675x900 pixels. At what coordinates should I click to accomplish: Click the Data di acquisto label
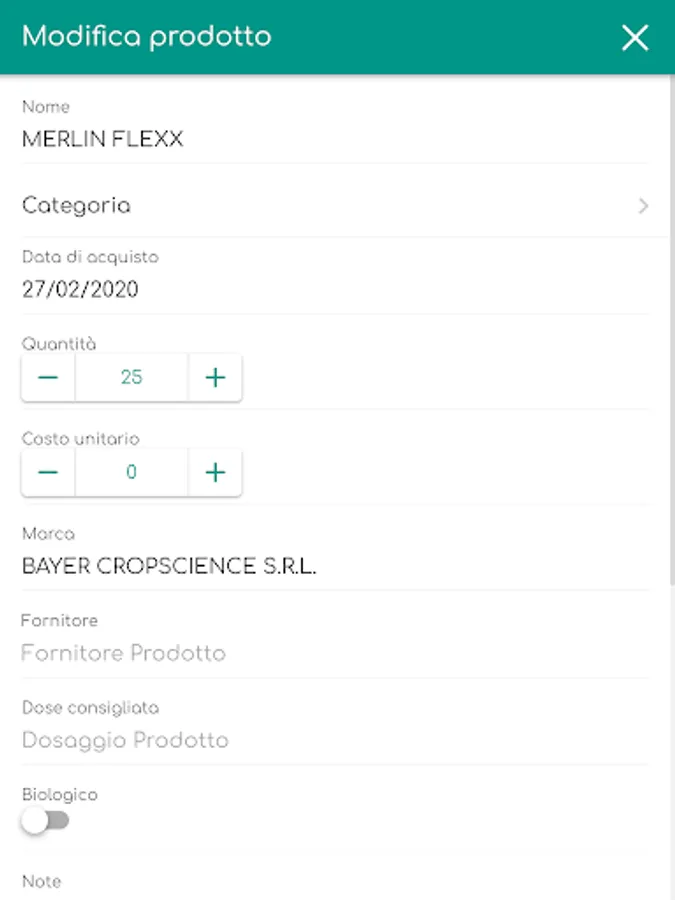90,257
